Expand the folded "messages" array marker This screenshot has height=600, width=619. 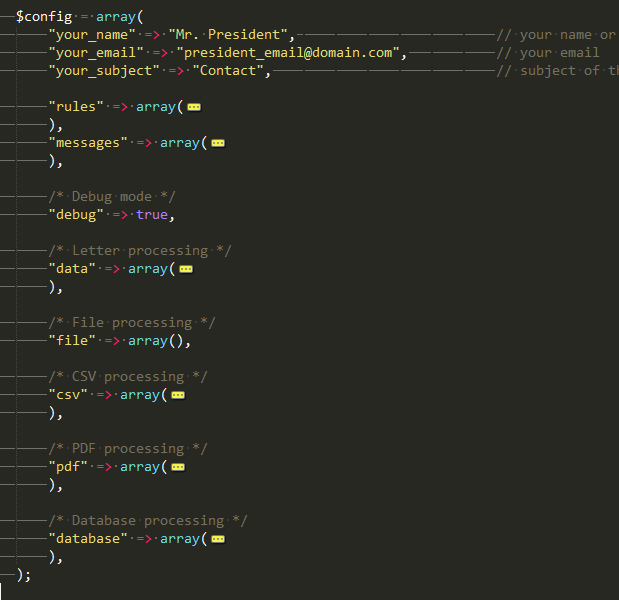point(218,143)
